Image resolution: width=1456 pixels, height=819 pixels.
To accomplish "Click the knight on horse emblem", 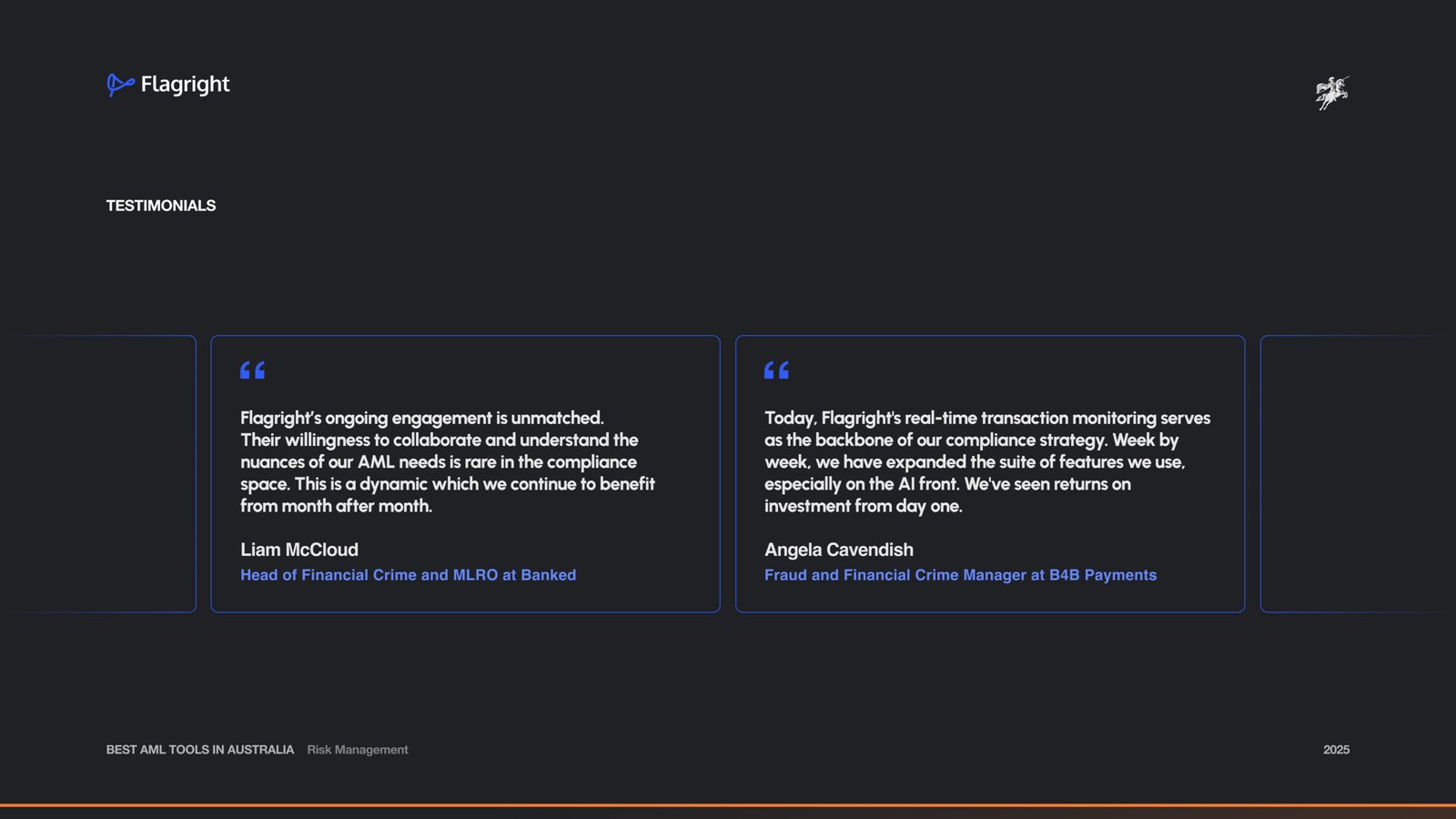I will pos(1332,93).
